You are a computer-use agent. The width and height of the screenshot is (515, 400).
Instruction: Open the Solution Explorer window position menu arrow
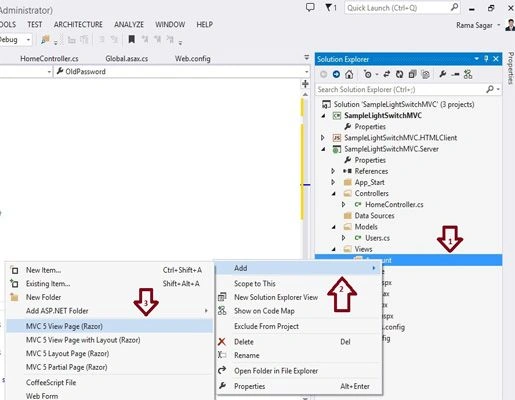tap(476, 59)
